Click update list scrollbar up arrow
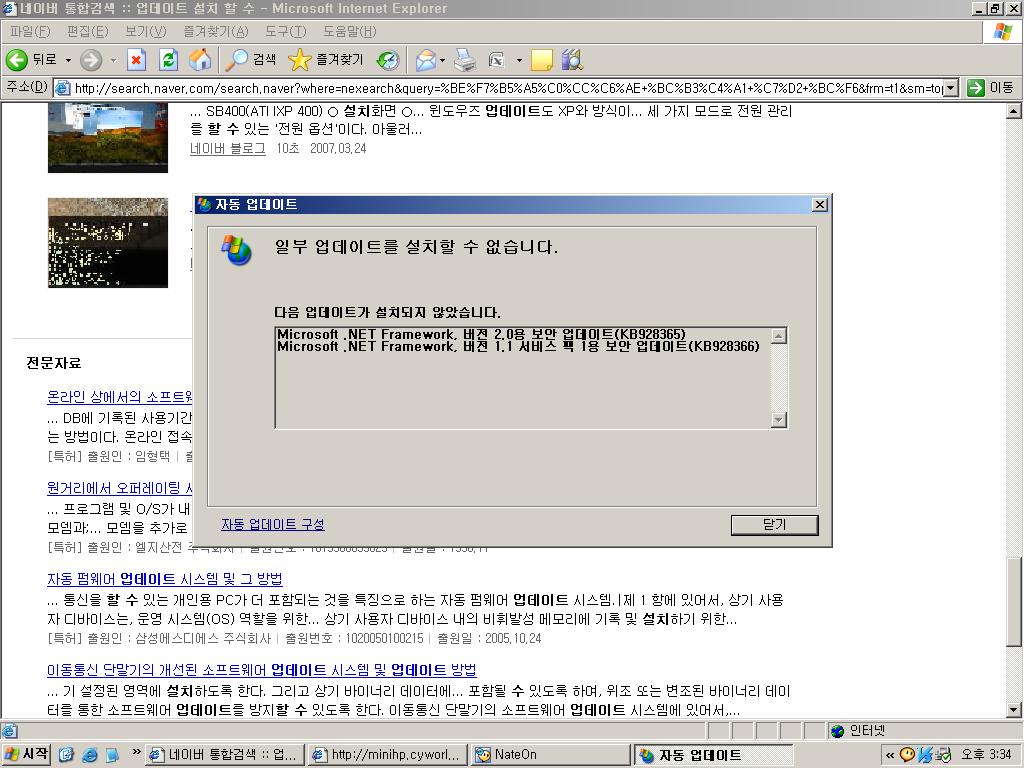 [x=778, y=336]
